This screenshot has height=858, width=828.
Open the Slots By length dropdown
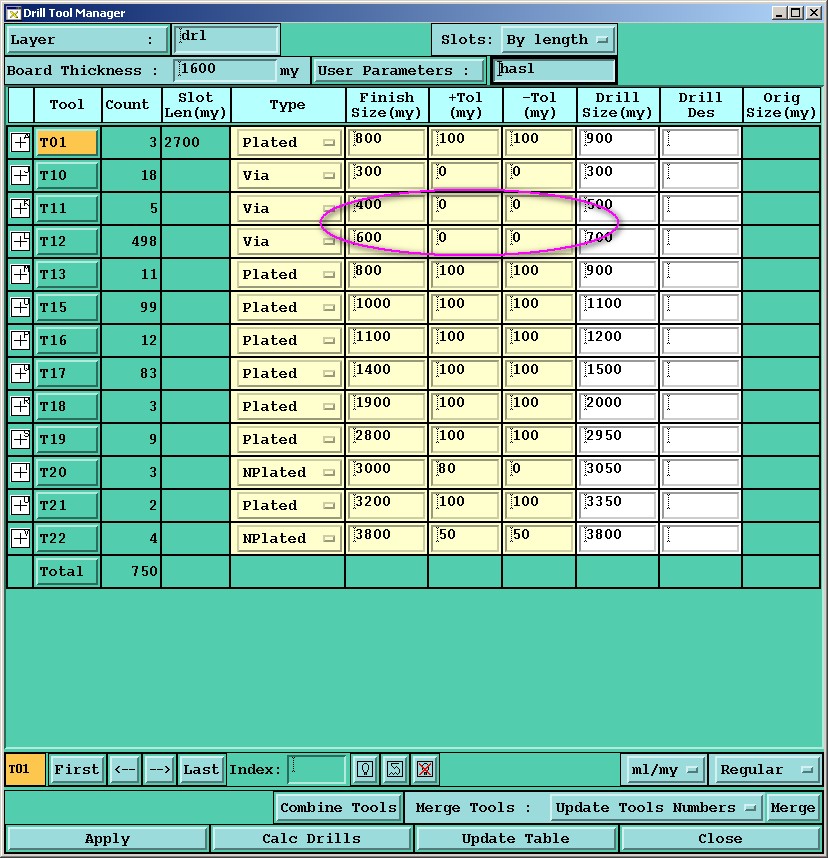tap(558, 39)
